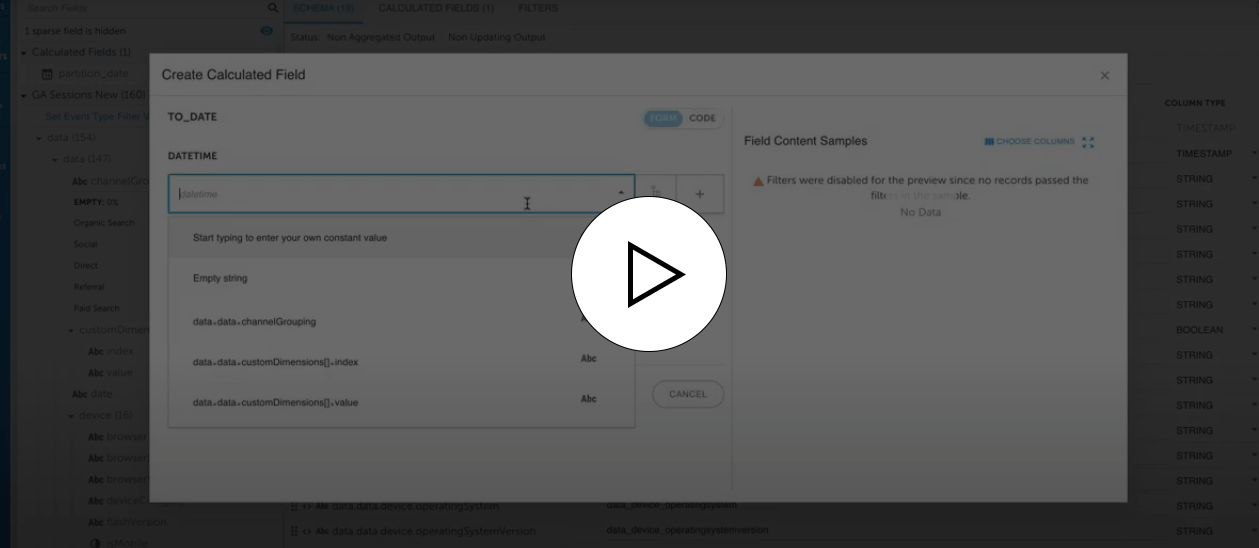Screen dimensions: 1259x548
Task: Click the plus icon next to datetime field
Action: [x=700, y=194]
